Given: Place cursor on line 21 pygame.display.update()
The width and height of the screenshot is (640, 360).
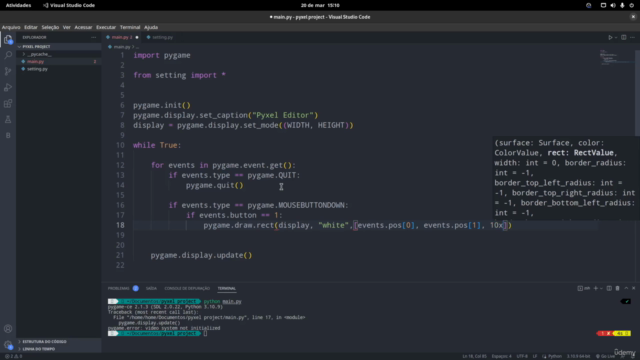Looking at the screenshot, I should point(201,255).
